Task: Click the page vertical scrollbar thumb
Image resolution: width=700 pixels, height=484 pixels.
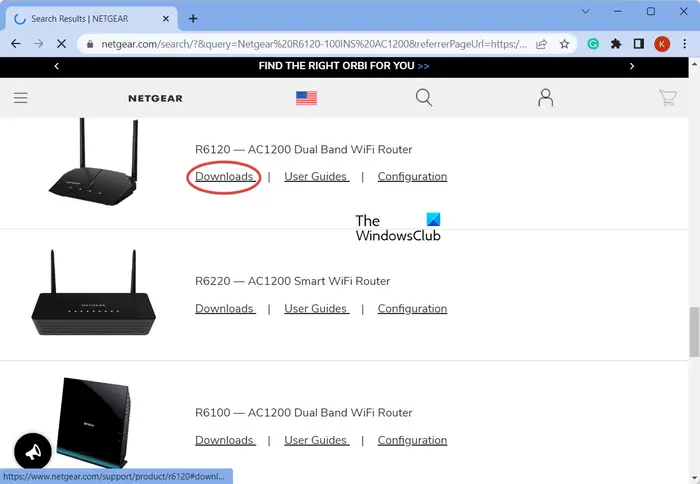Action: coord(694,332)
